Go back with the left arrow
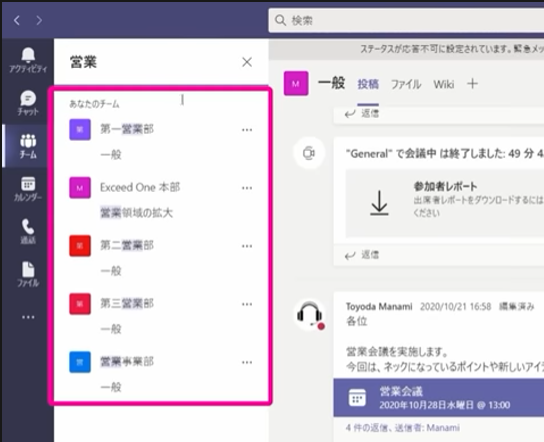Image resolution: width=544 pixels, height=442 pixels. click(17, 20)
